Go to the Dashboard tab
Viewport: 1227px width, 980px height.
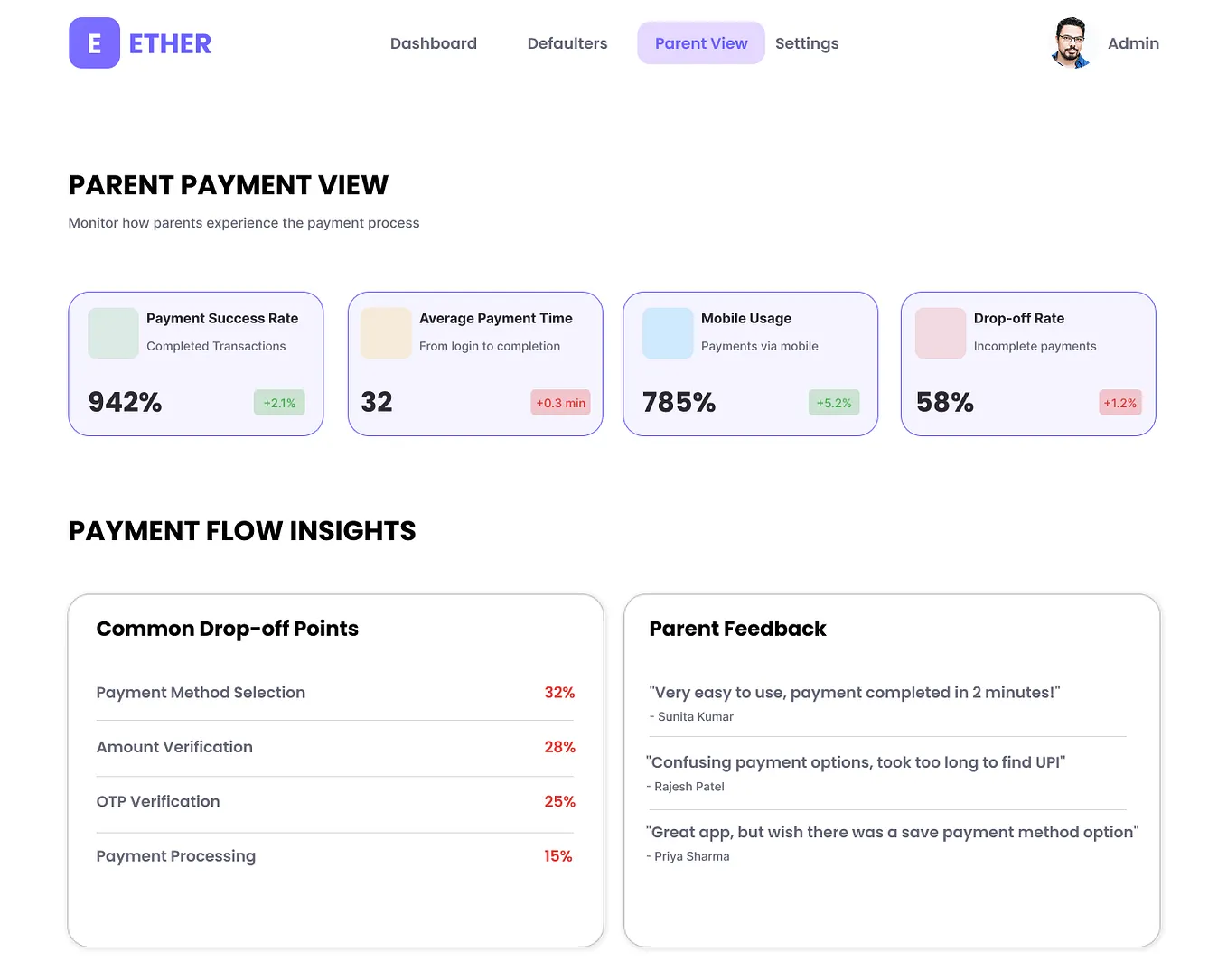tap(434, 43)
